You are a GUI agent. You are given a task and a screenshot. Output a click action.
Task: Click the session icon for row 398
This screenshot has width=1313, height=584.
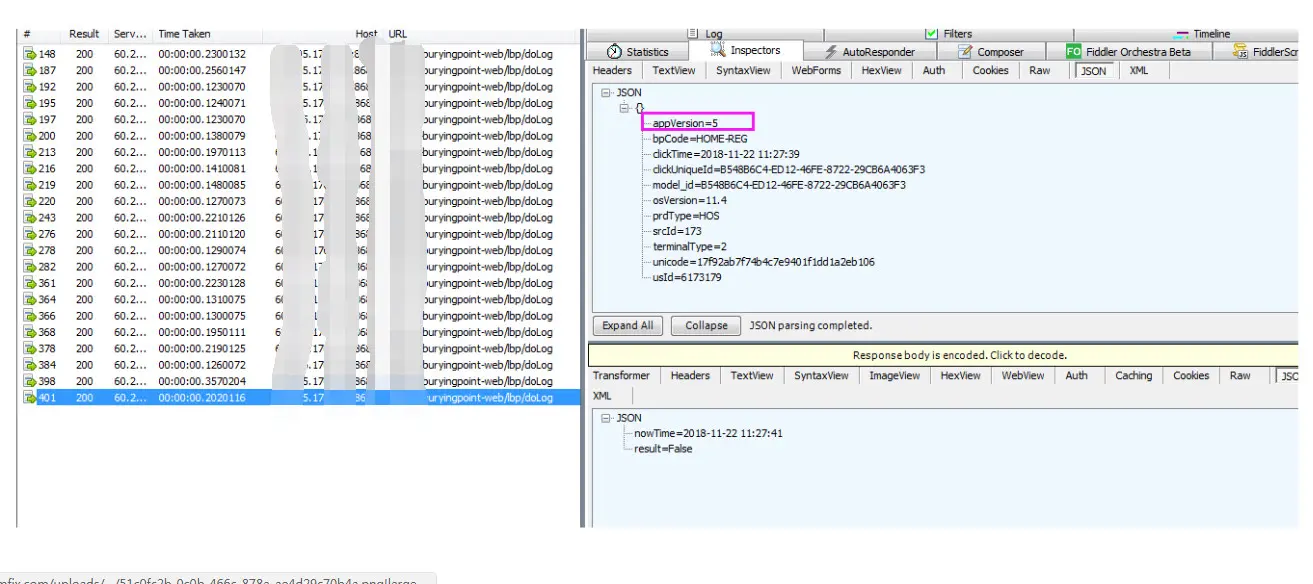tap(30, 381)
